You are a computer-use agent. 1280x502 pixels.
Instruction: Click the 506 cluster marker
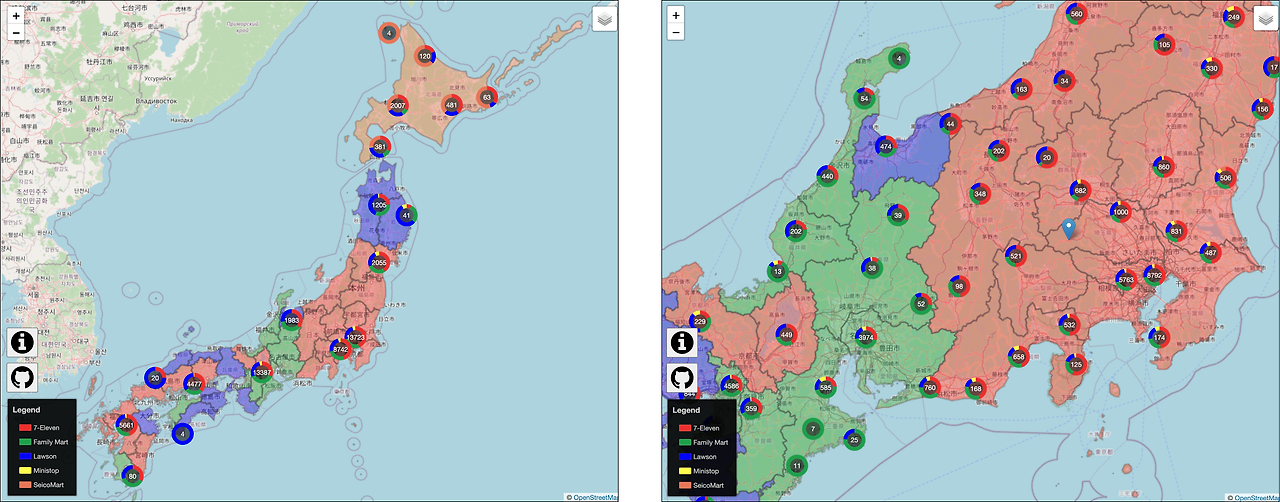pos(1226,177)
